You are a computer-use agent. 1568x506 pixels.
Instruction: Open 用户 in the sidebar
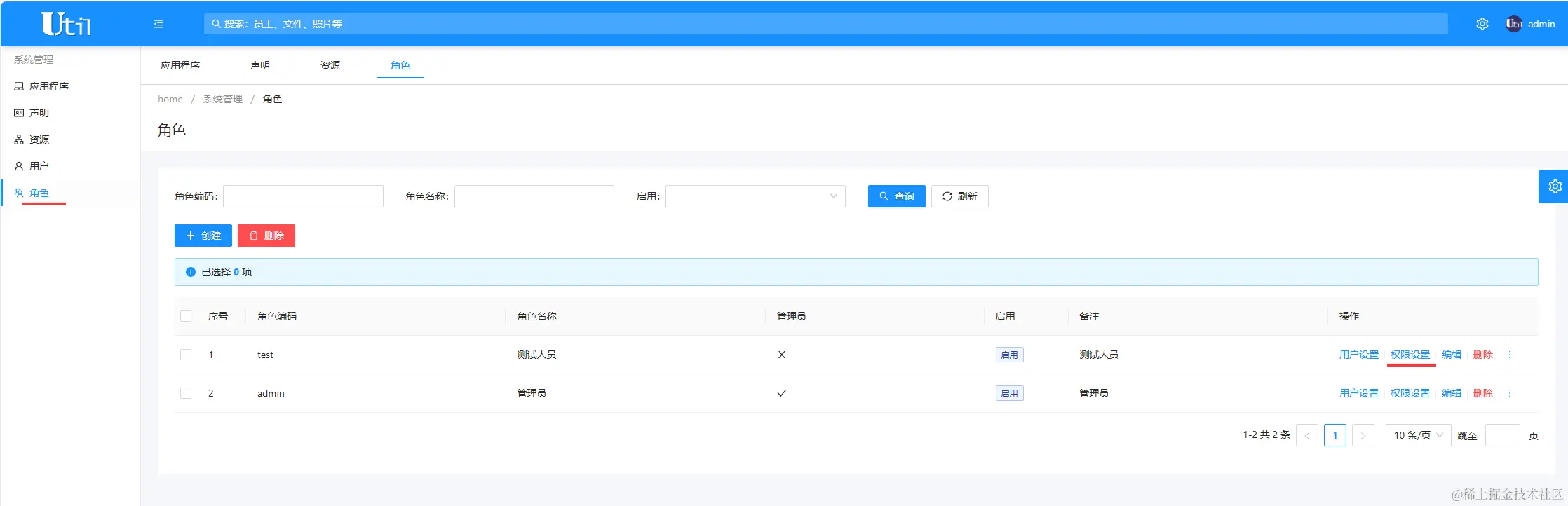[x=70, y=166]
